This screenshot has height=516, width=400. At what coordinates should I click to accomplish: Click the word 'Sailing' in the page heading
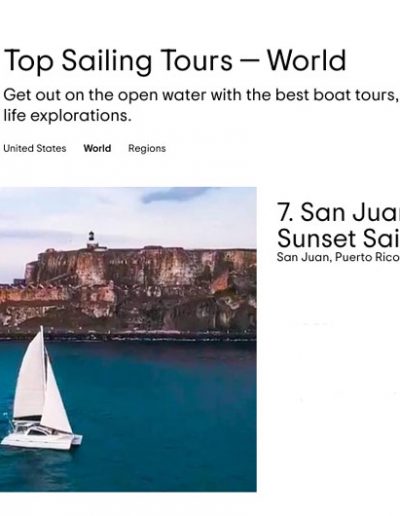(x=107, y=61)
